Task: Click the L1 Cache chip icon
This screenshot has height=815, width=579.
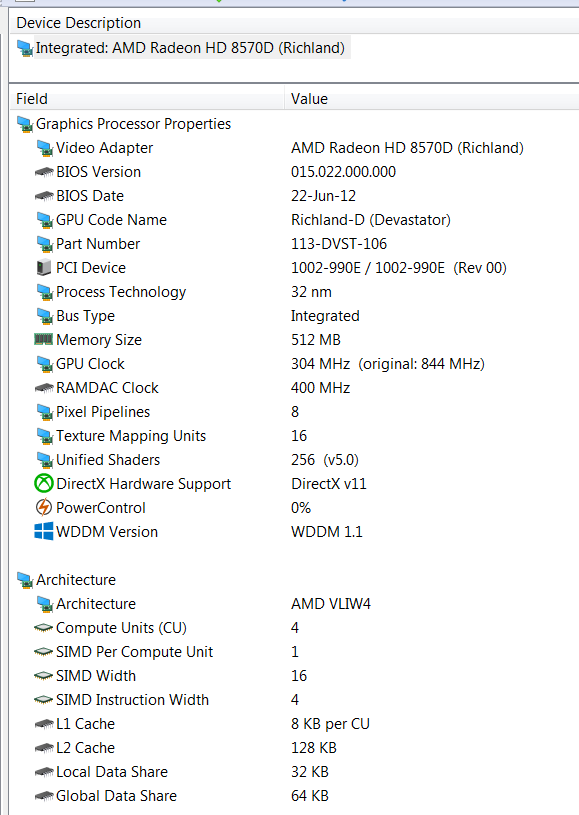Action: click(x=44, y=724)
